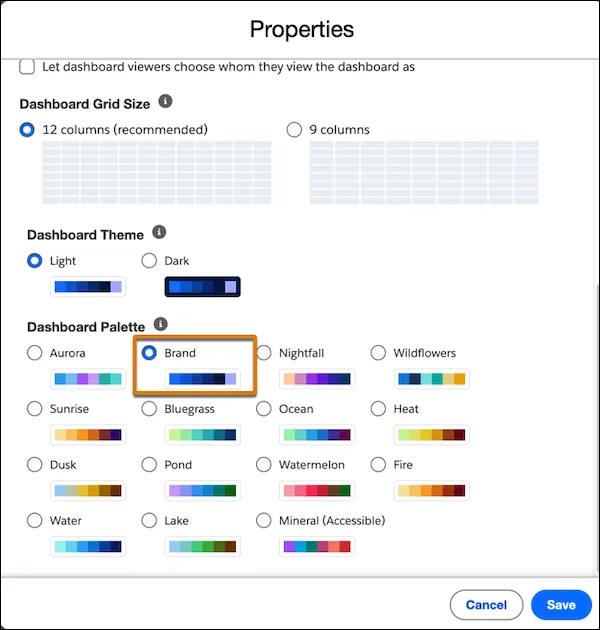Click the Sunrise color swatch strip

click(88, 435)
